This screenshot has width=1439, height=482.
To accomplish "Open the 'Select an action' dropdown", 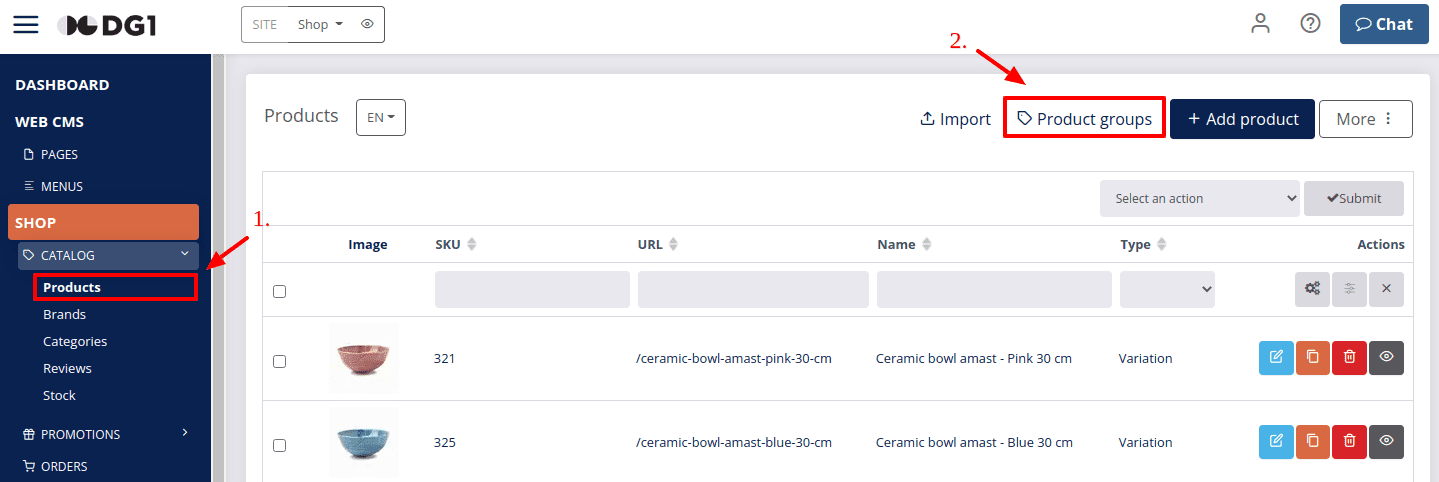I will 1200,198.
